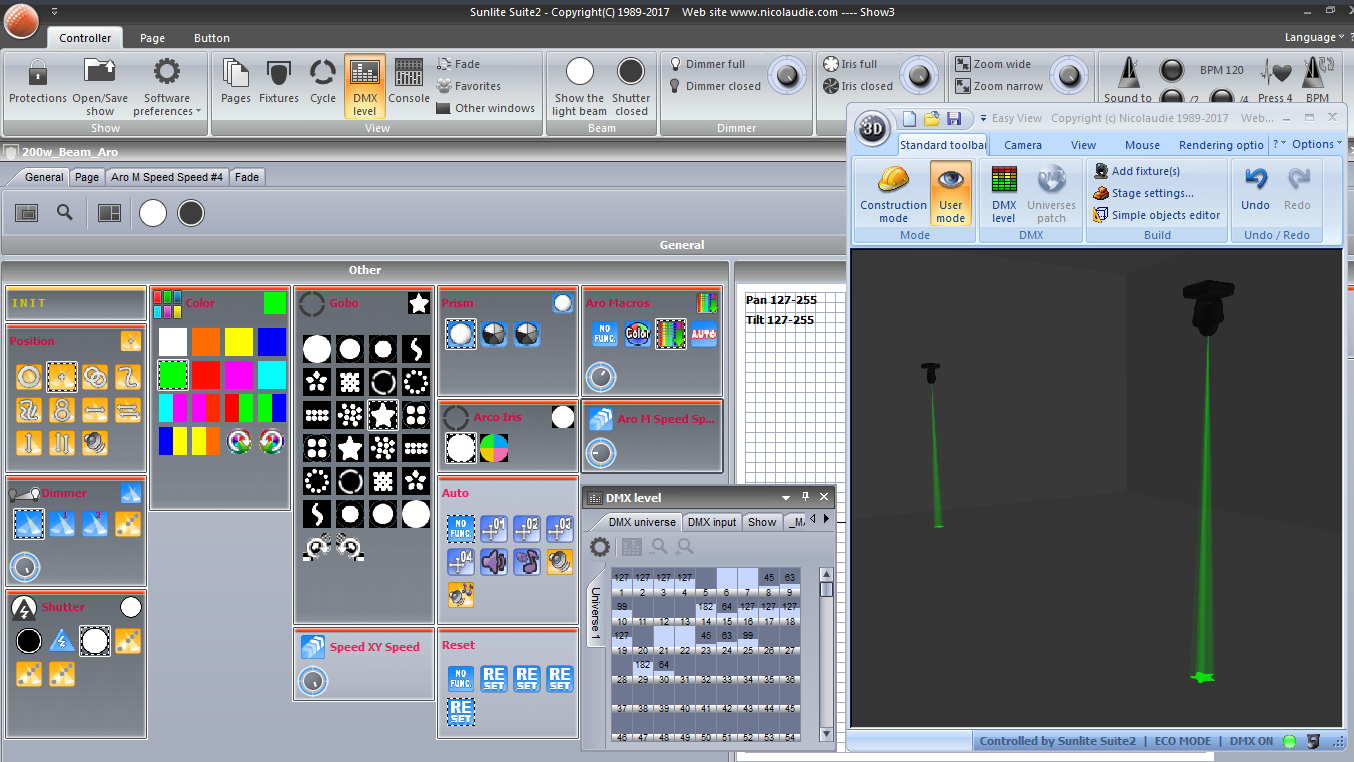The height and width of the screenshot is (762, 1354).
Task: Open the Software preferences dropdown
Action: tap(166, 87)
